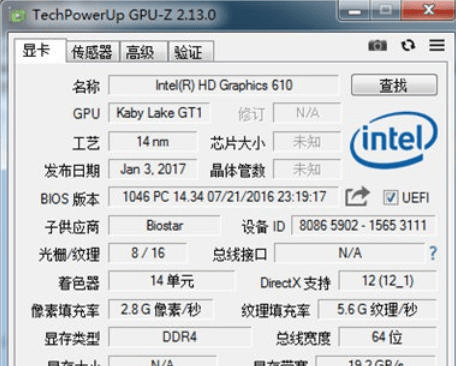This screenshot has width=456, height=366.
Task: Click the 总线宽度 label
Action: coord(303,339)
